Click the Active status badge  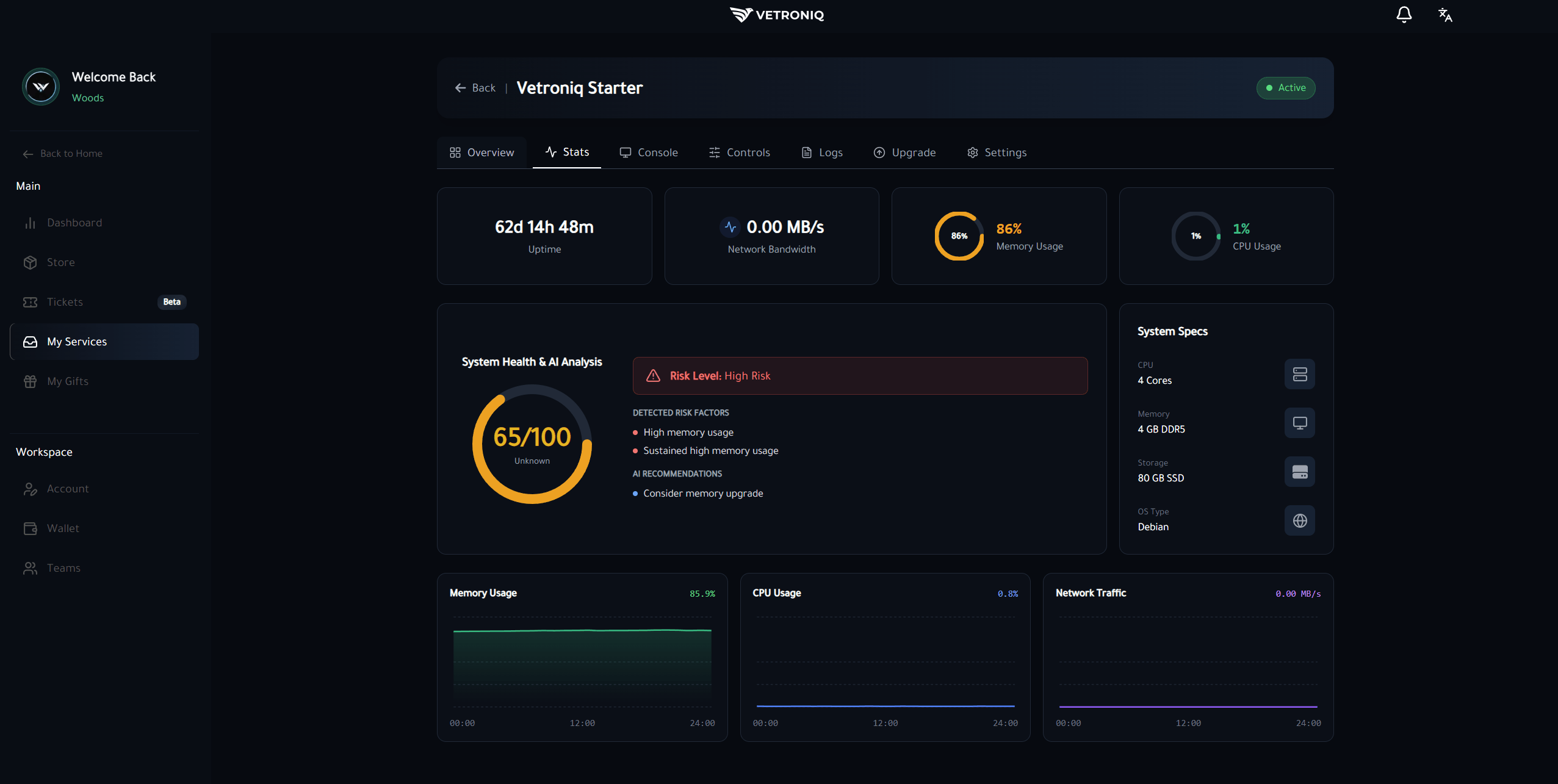click(1286, 88)
